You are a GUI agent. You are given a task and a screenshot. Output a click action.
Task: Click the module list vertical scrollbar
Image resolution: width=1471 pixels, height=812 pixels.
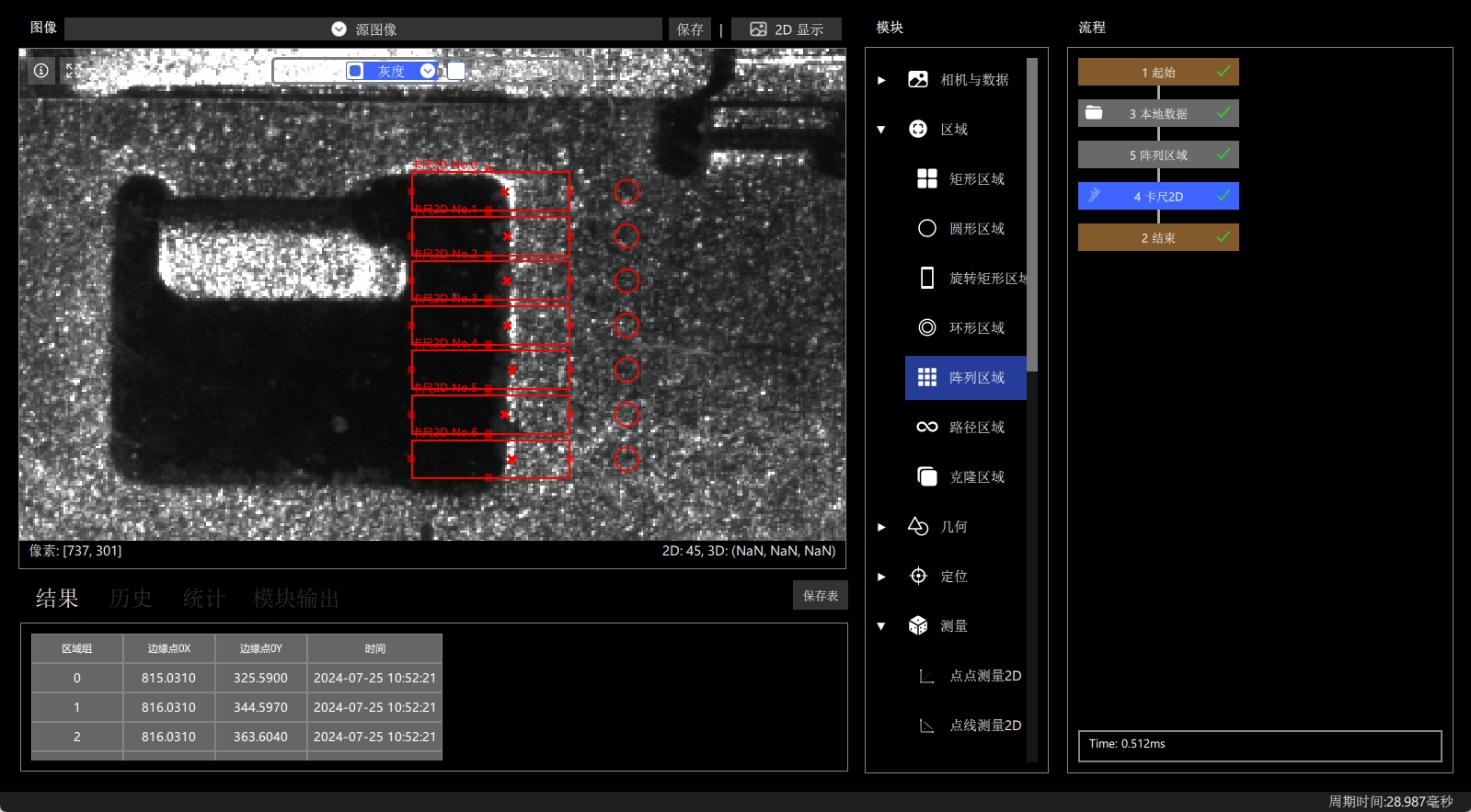pos(1032,214)
